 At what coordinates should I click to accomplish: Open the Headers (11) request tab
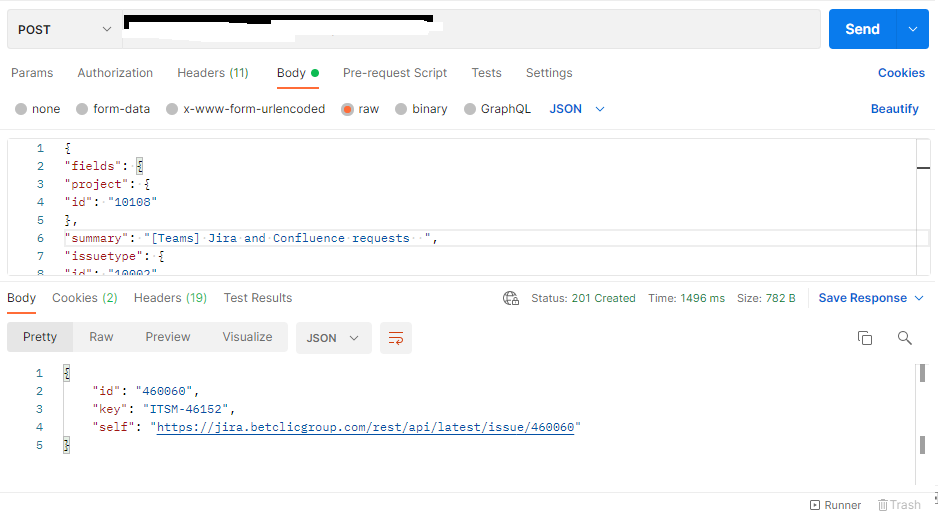[213, 73]
